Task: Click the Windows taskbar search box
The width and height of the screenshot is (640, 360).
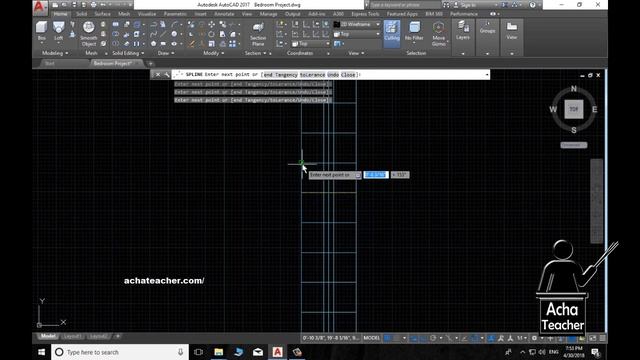Action: pyautogui.click(x=120, y=352)
